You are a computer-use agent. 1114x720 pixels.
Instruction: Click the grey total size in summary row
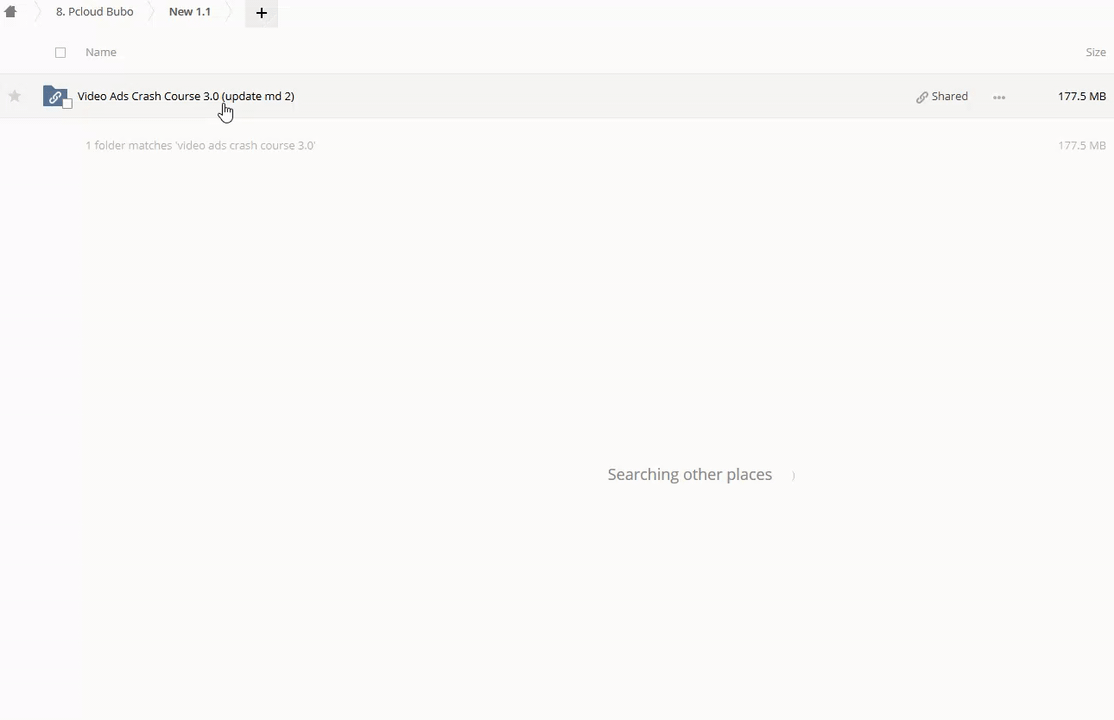click(x=1081, y=145)
